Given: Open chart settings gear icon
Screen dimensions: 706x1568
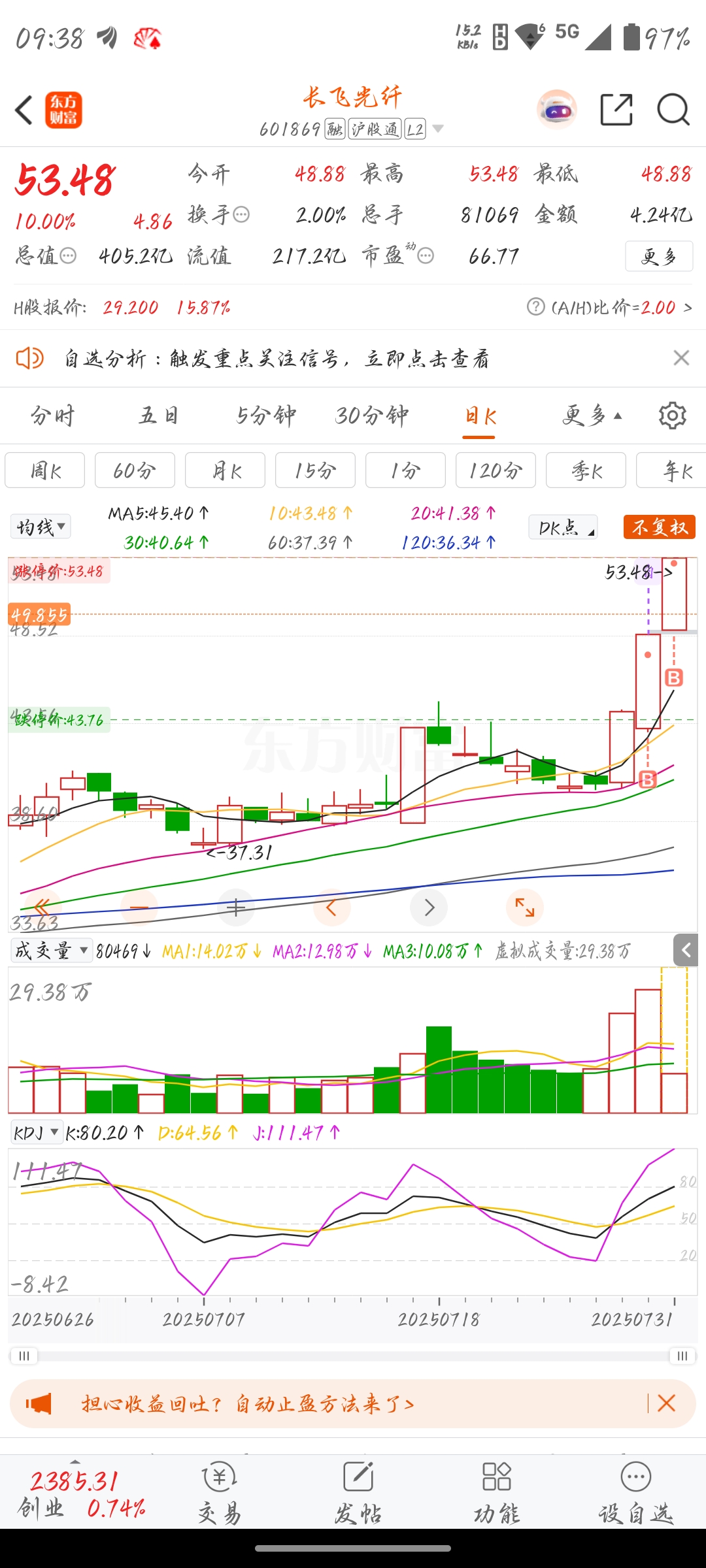Looking at the screenshot, I should [x=672, y=416].
